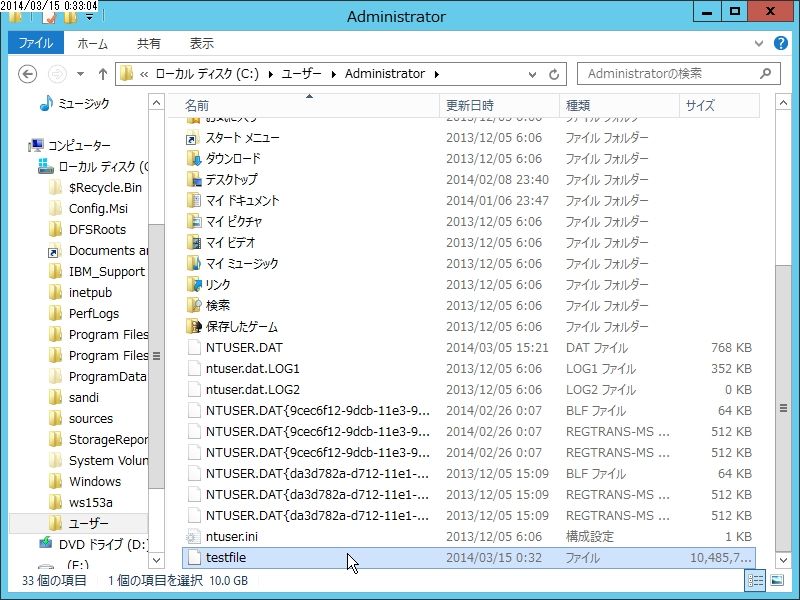Viewport: 800px width, 600px height.
Task: Sort by 種類 column header
Action: click(619, 106)
